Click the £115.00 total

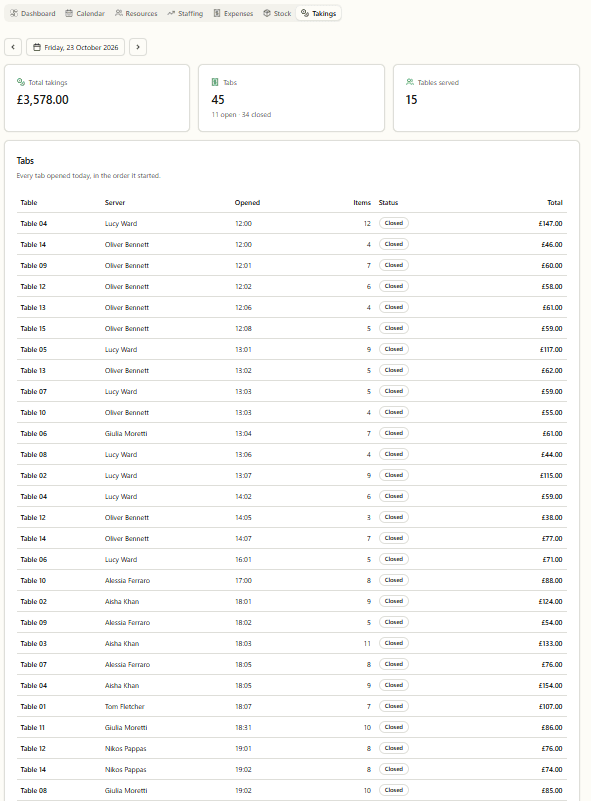(x=551, y=476)
